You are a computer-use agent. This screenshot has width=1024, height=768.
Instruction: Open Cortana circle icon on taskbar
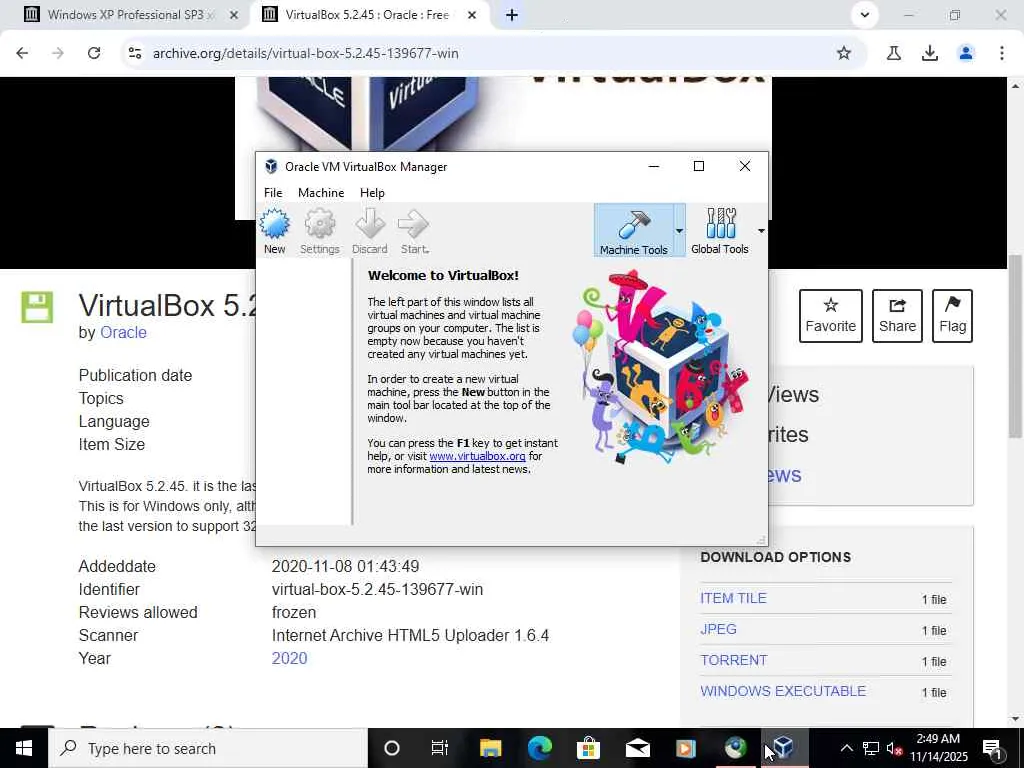point(392,748)
